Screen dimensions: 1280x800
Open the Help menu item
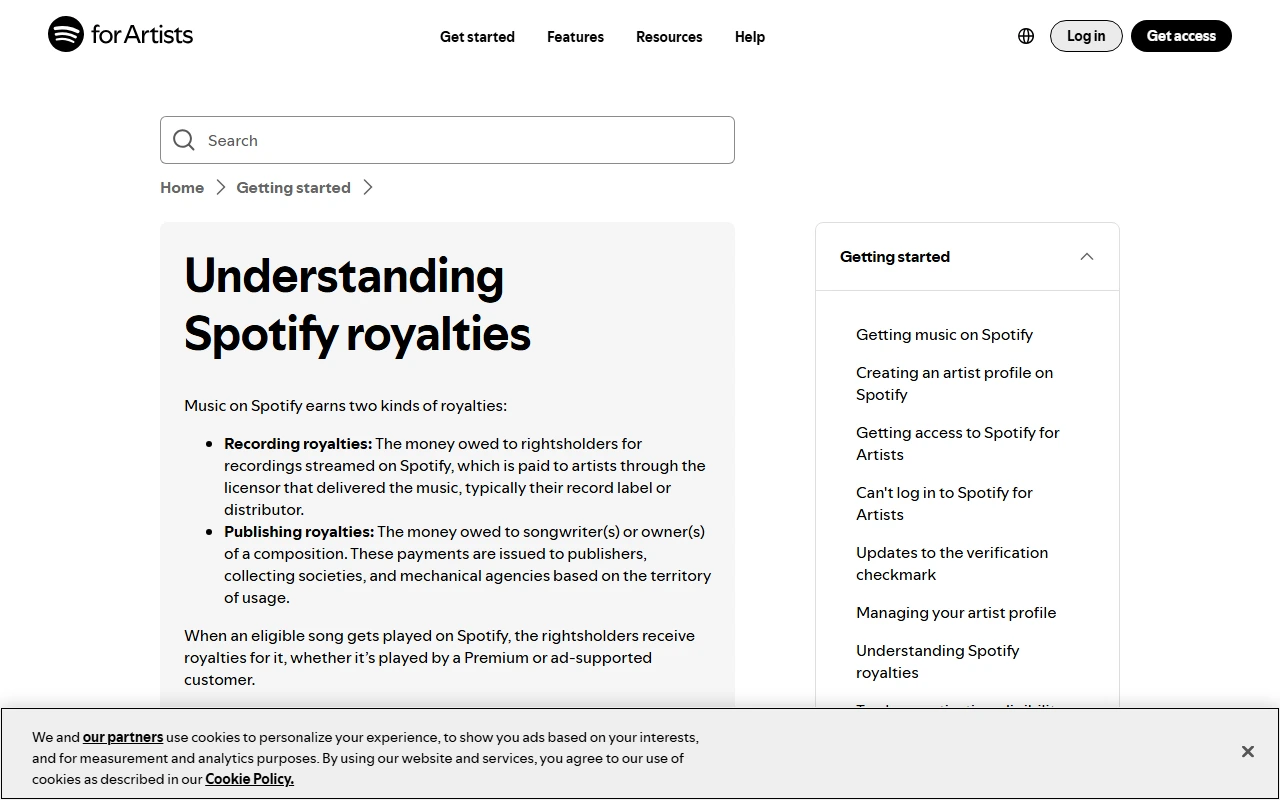point(750,37)
